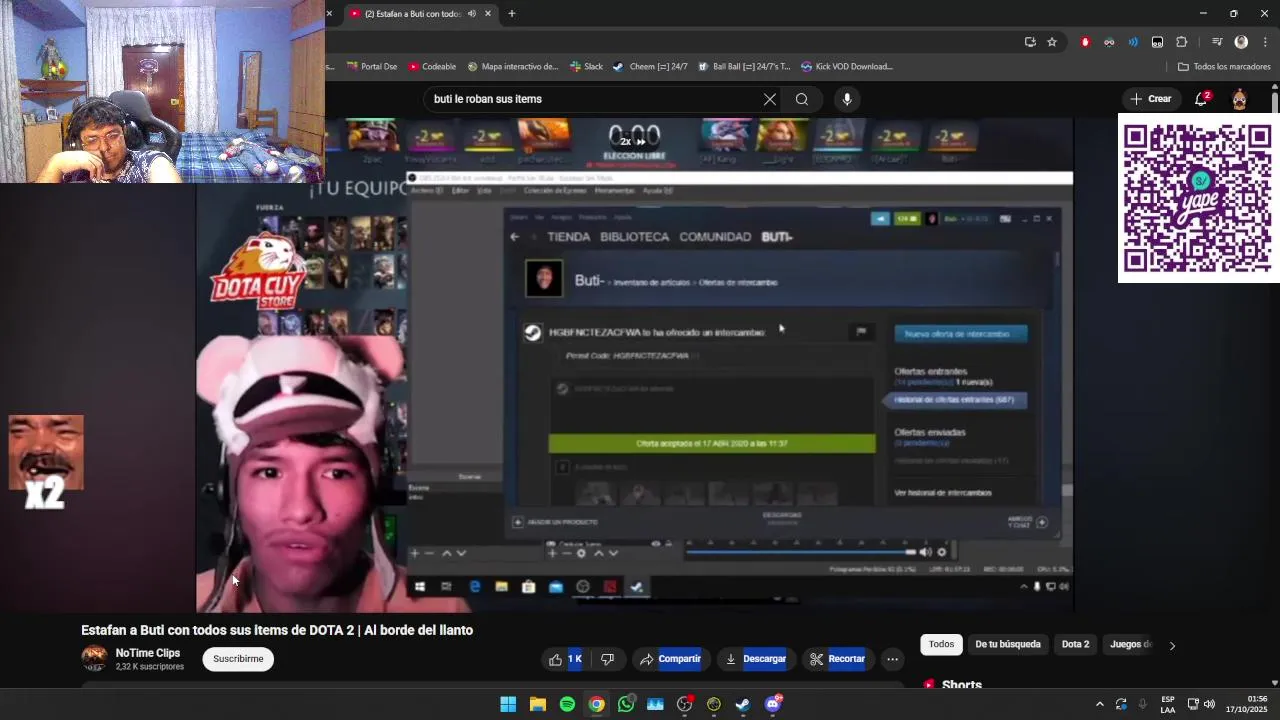The height and width of the screenshot is (720, 1280).
Task: Open File Explorer from the taskbar
Action: click(x=538, y=704)
